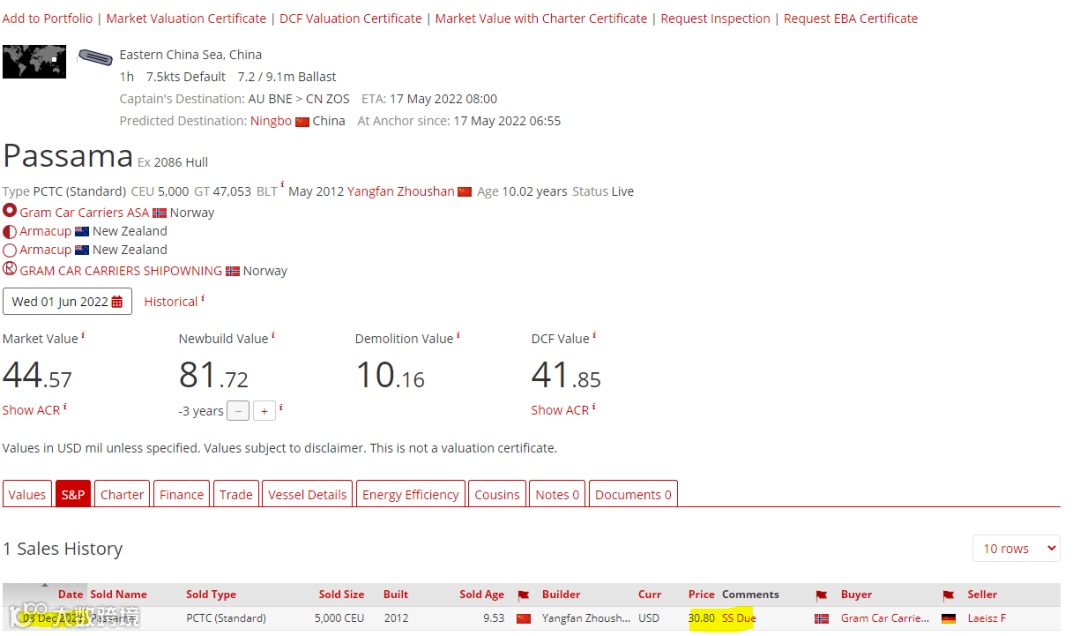Click the info icon beside BLT label

click(282, 185)
